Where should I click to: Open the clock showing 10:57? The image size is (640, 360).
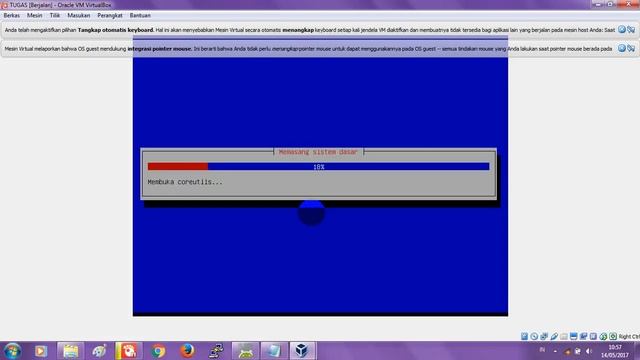tap(615, 351)
